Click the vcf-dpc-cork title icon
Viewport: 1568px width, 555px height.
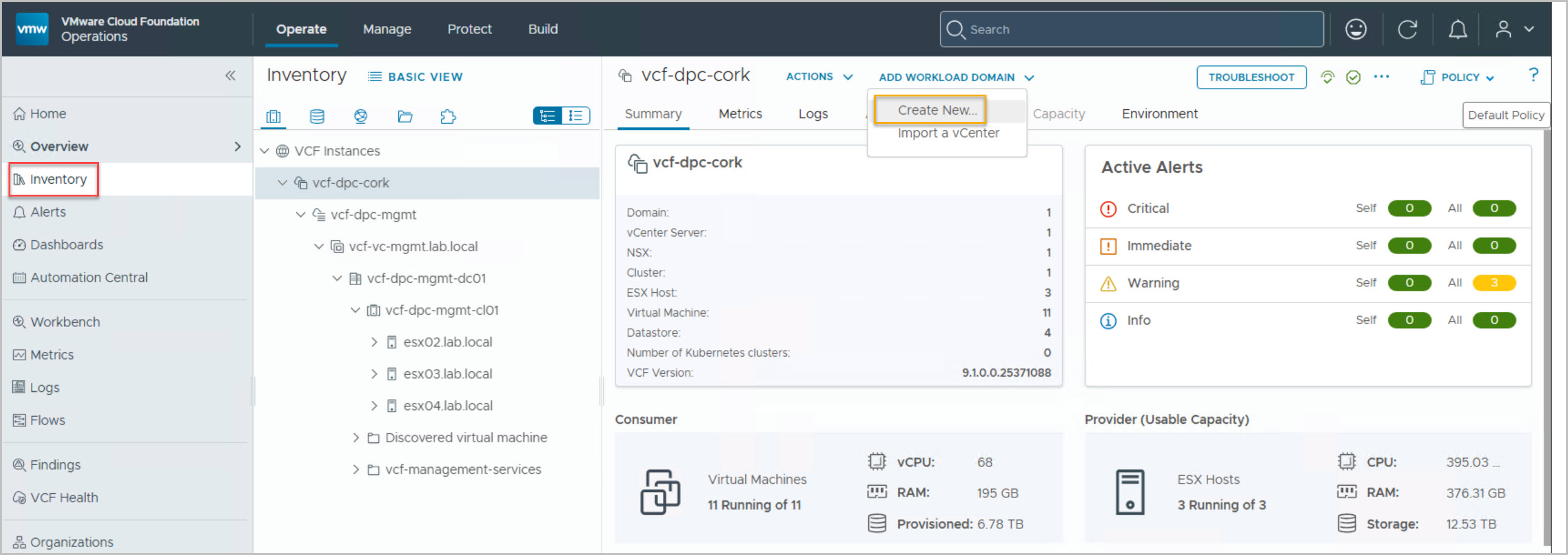[x=625, y=75]
